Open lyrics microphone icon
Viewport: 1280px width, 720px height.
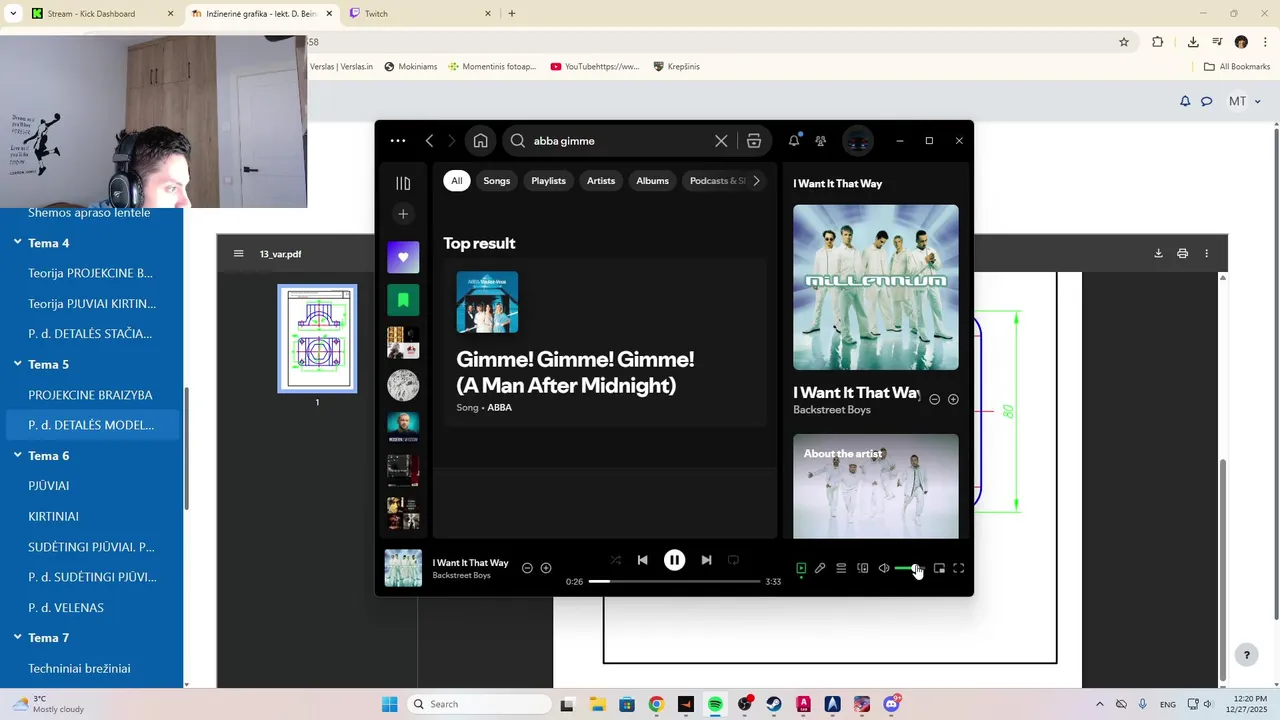(x=820, y=568)
